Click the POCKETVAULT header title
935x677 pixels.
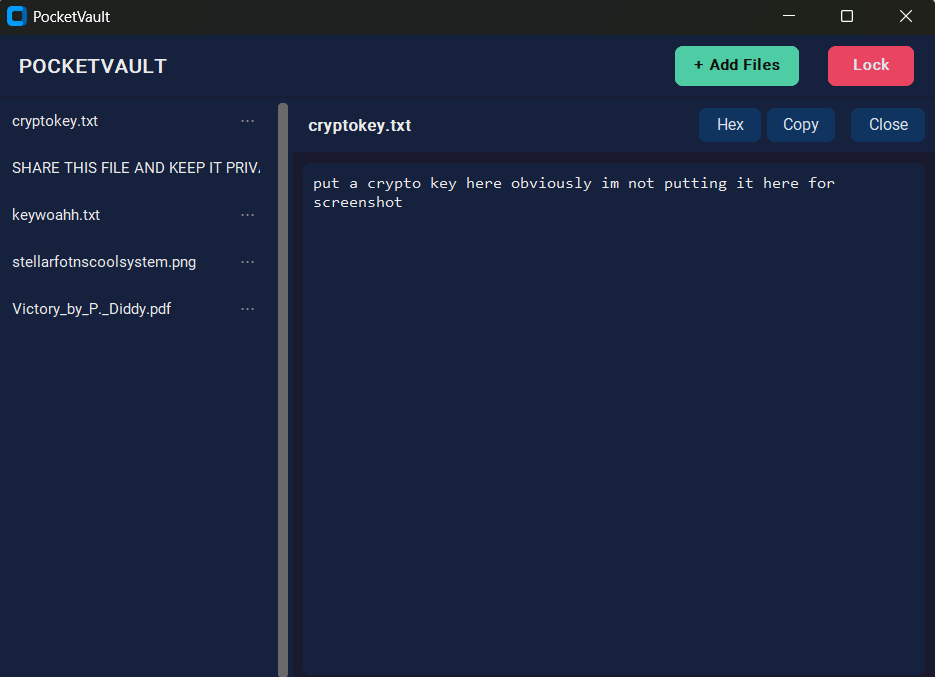coord(93,66)
